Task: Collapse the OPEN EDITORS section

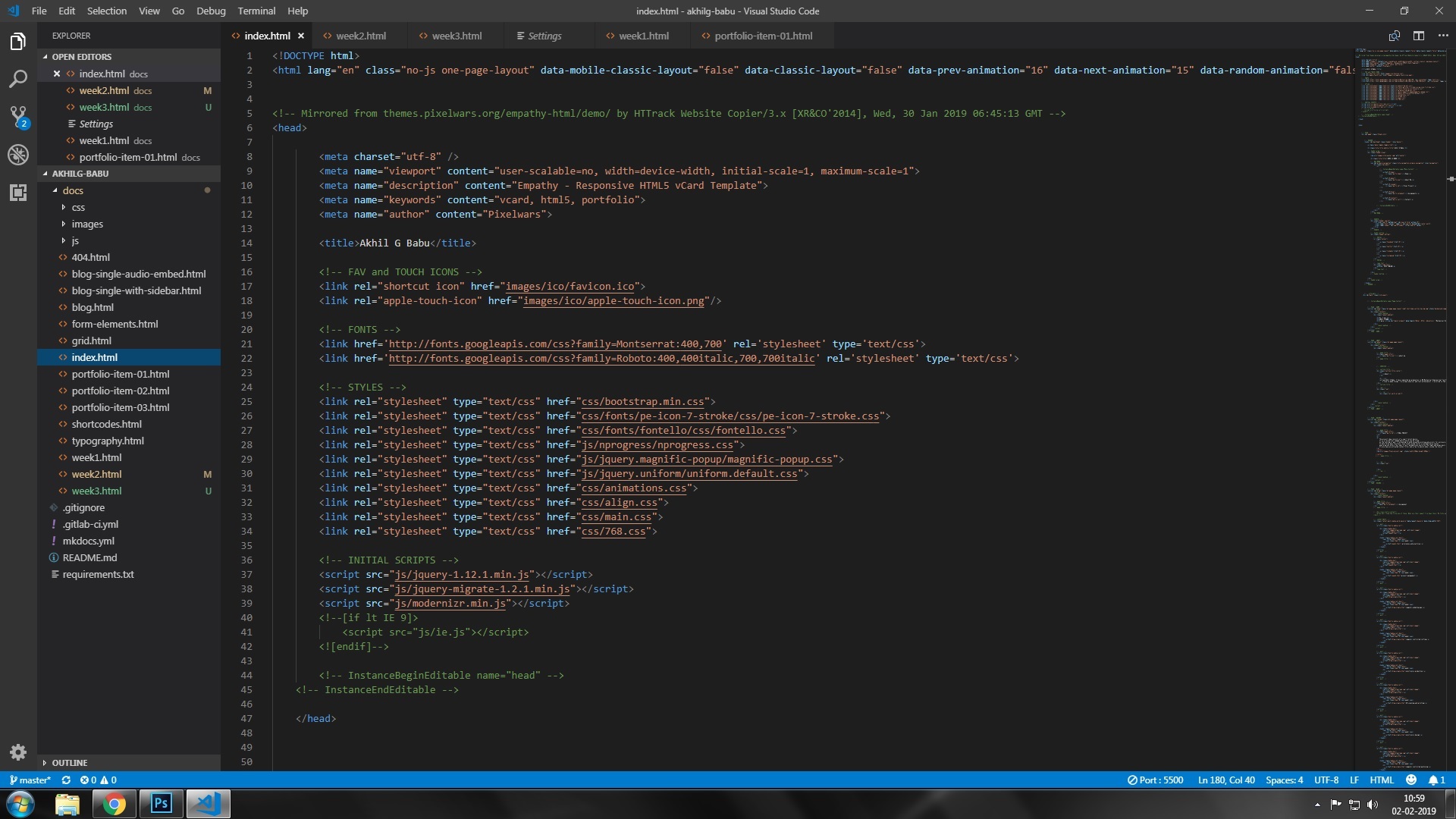Action: pos(81,57)
